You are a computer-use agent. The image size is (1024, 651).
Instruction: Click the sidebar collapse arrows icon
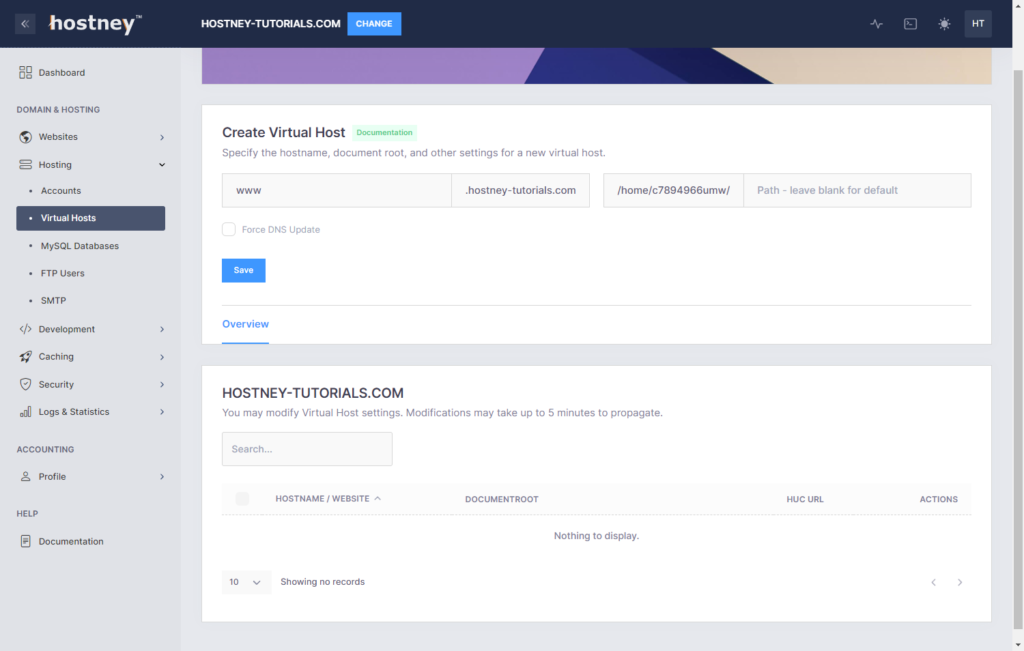click(25, 24)
